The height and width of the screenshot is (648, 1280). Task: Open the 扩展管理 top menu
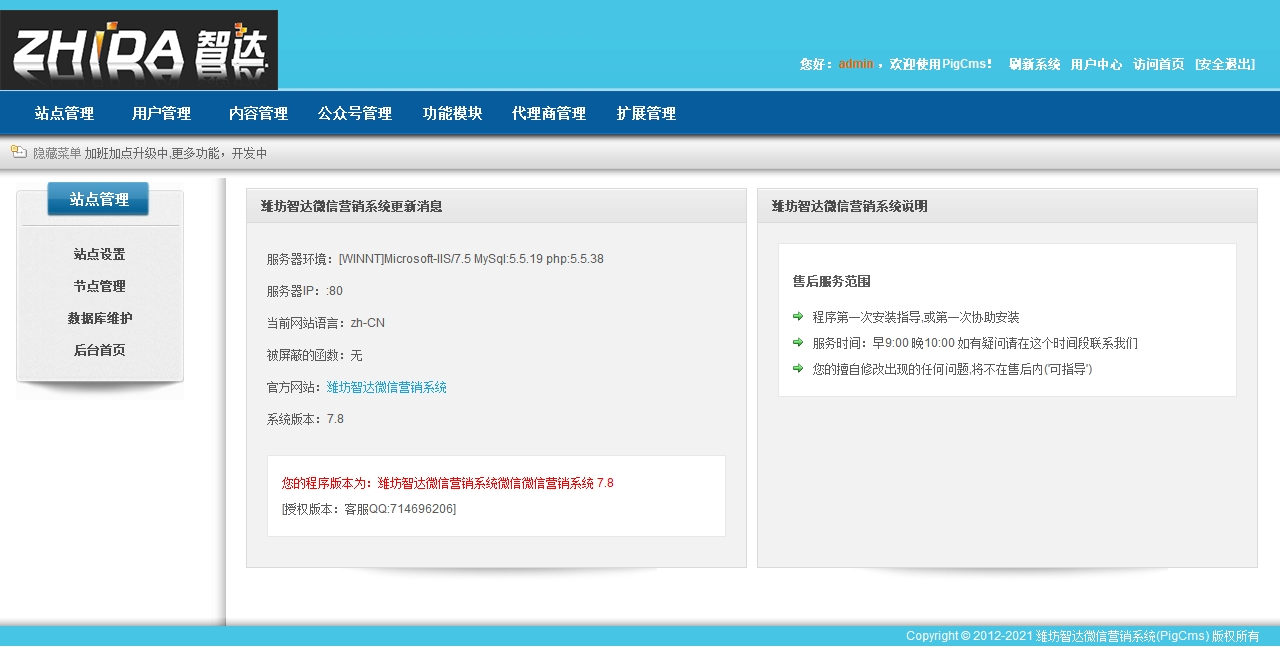[x=646, y=114]
